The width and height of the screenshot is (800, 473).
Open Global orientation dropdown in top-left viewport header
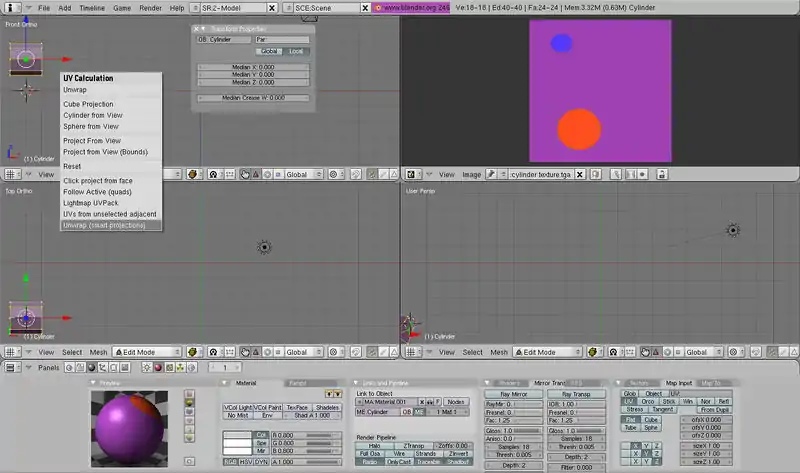point(300,173)
